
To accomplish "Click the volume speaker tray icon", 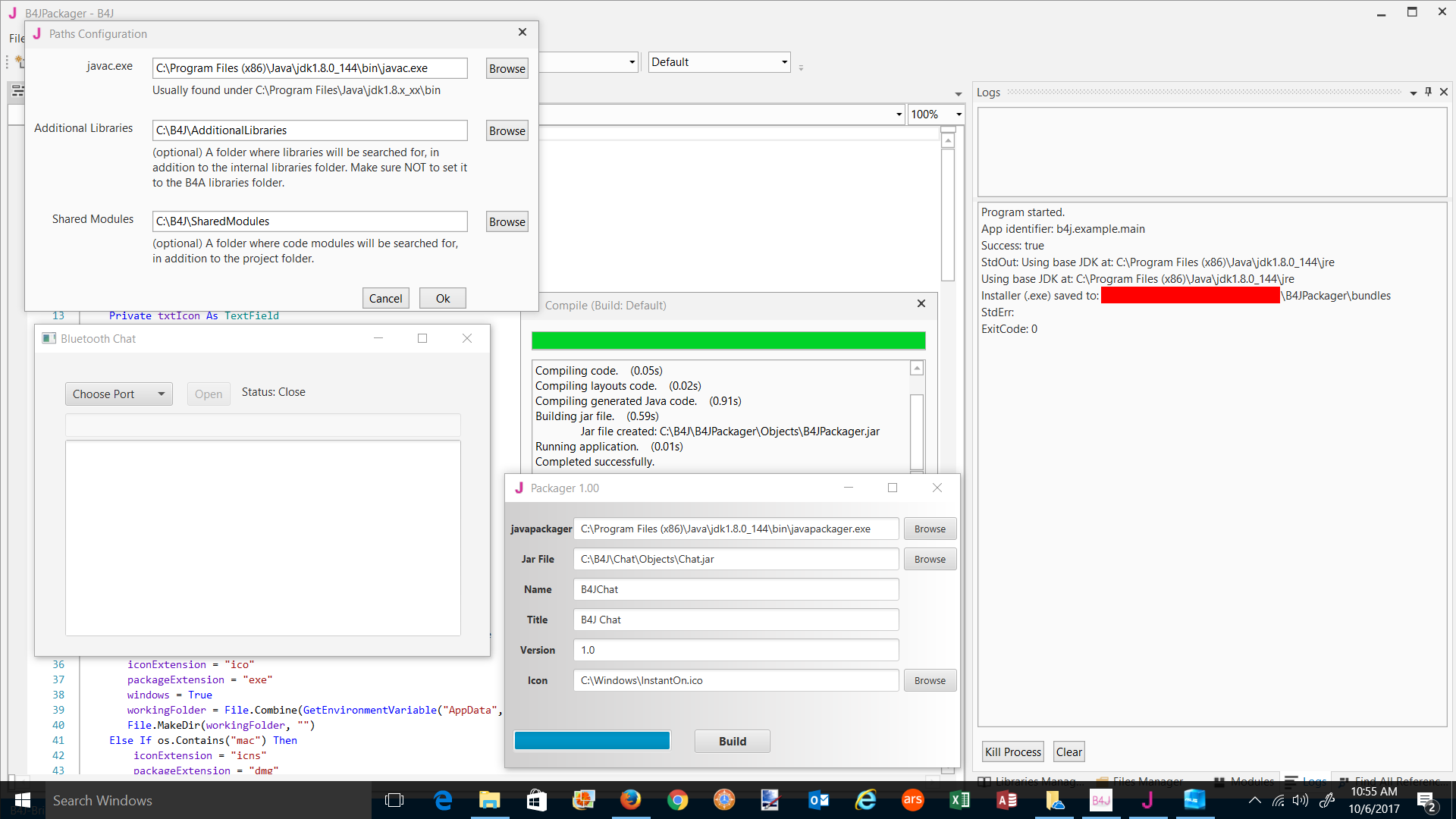I will [x=1301, y=801].
